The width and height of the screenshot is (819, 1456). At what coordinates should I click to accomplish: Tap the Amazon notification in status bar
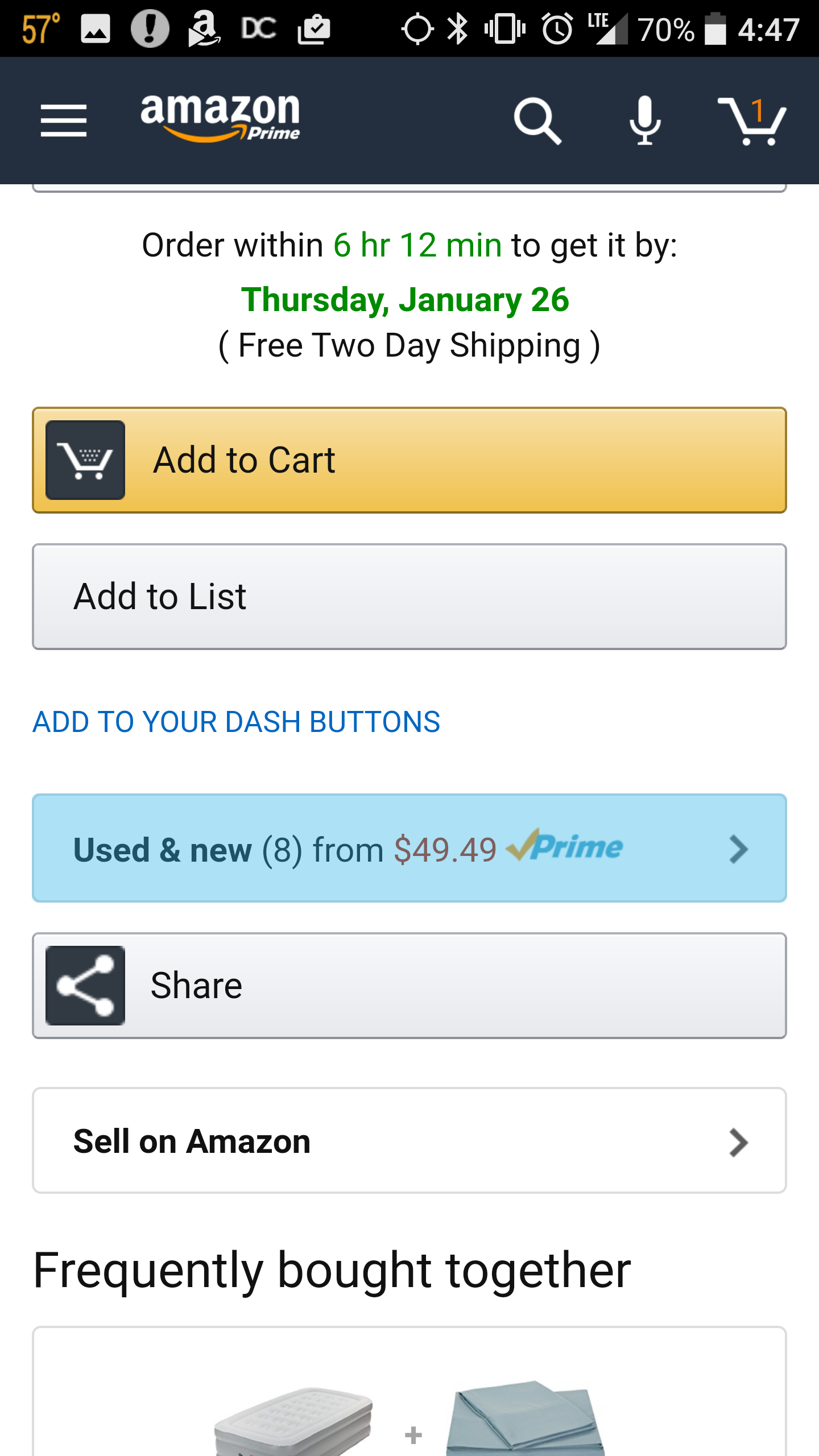pyautogui.click(x=203, y=28)
